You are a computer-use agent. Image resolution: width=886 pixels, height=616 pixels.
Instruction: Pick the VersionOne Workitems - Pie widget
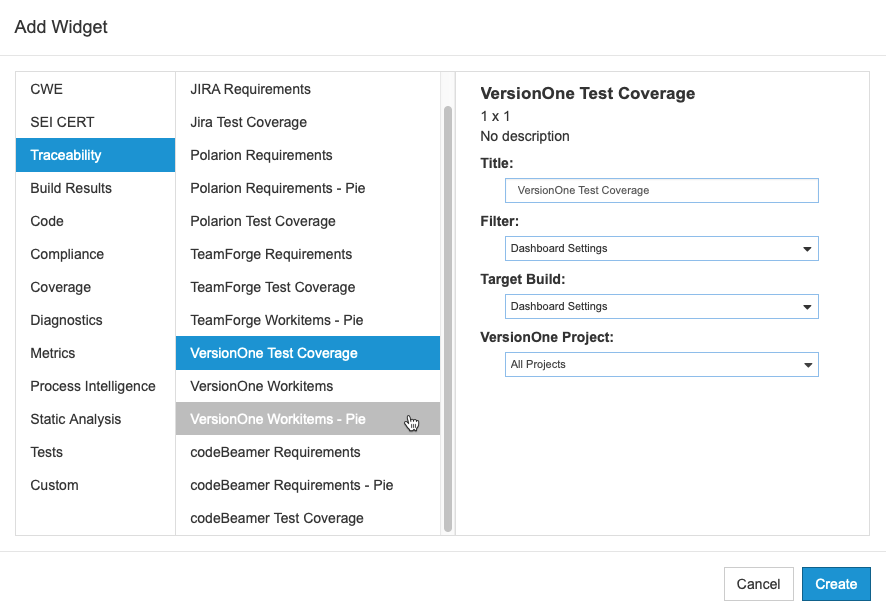click(x=308, y=419)
